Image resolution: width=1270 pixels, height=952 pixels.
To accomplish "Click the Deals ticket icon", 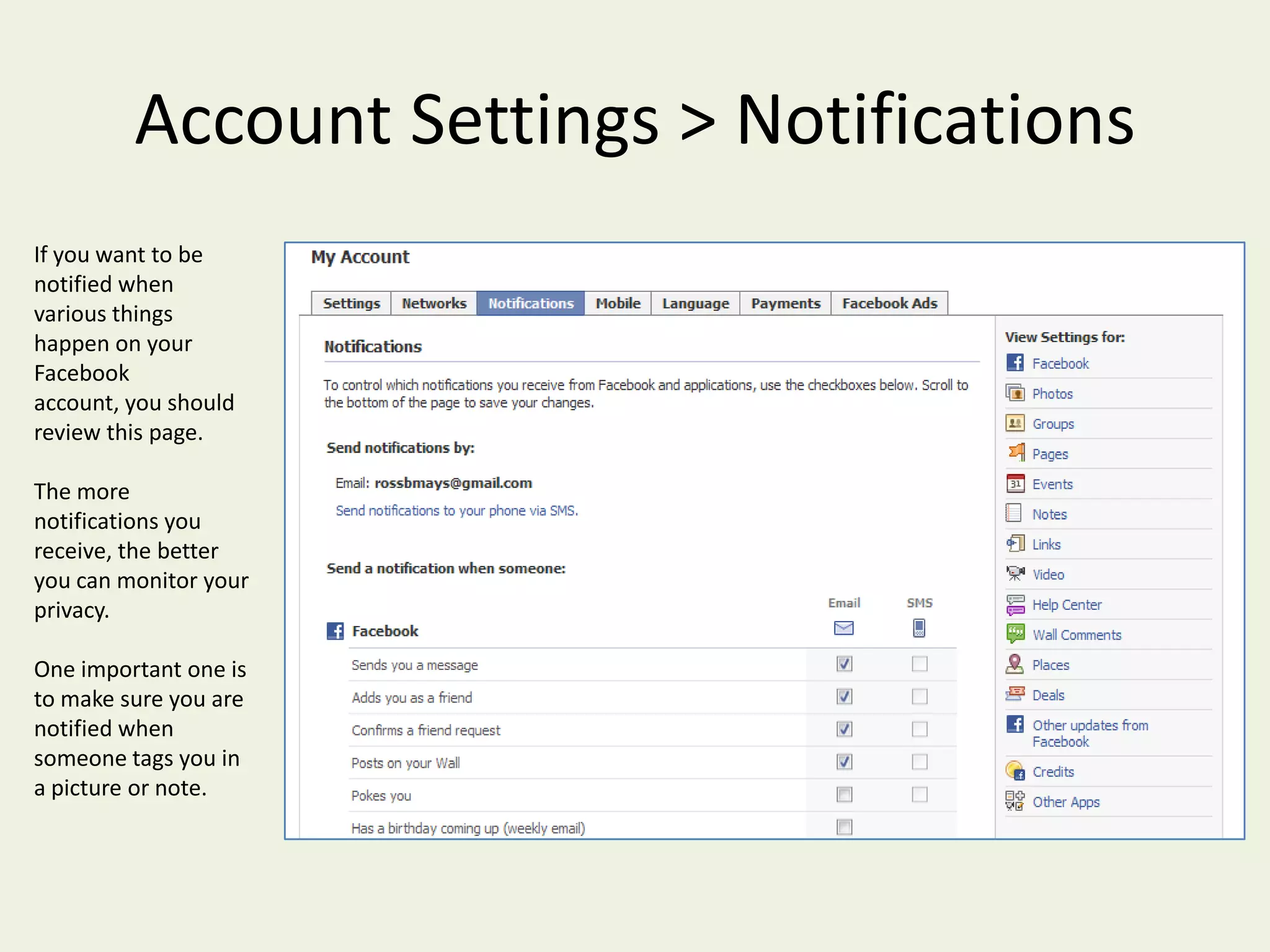I will tap(1015, 694).
